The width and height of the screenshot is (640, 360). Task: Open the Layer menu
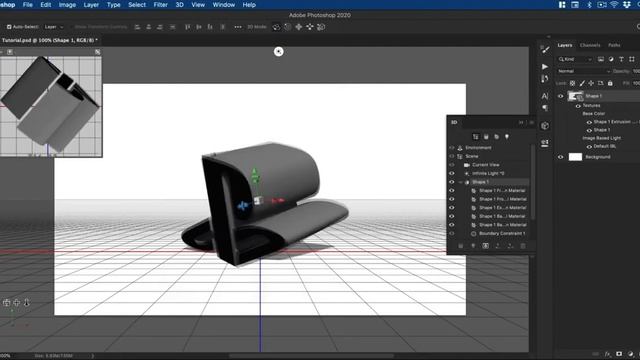coord(91,5)
